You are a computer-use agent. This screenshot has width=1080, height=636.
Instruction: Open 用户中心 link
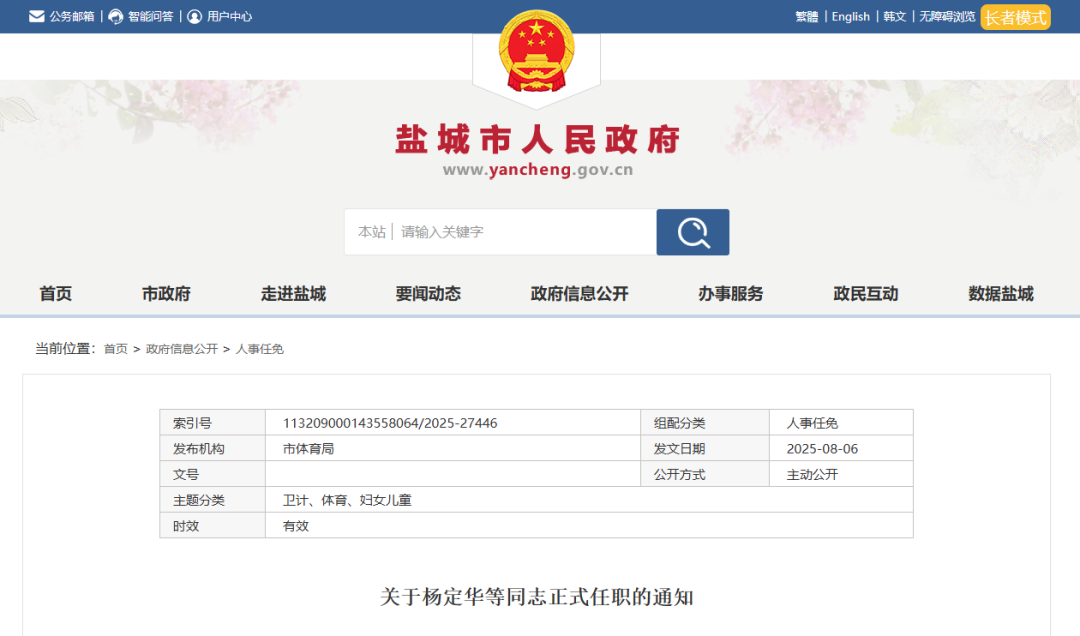[230, 17]
